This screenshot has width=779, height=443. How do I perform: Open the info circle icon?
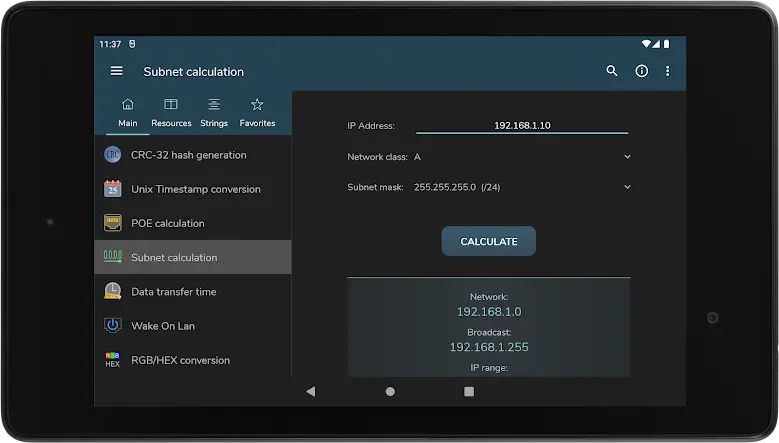point(641,71)
